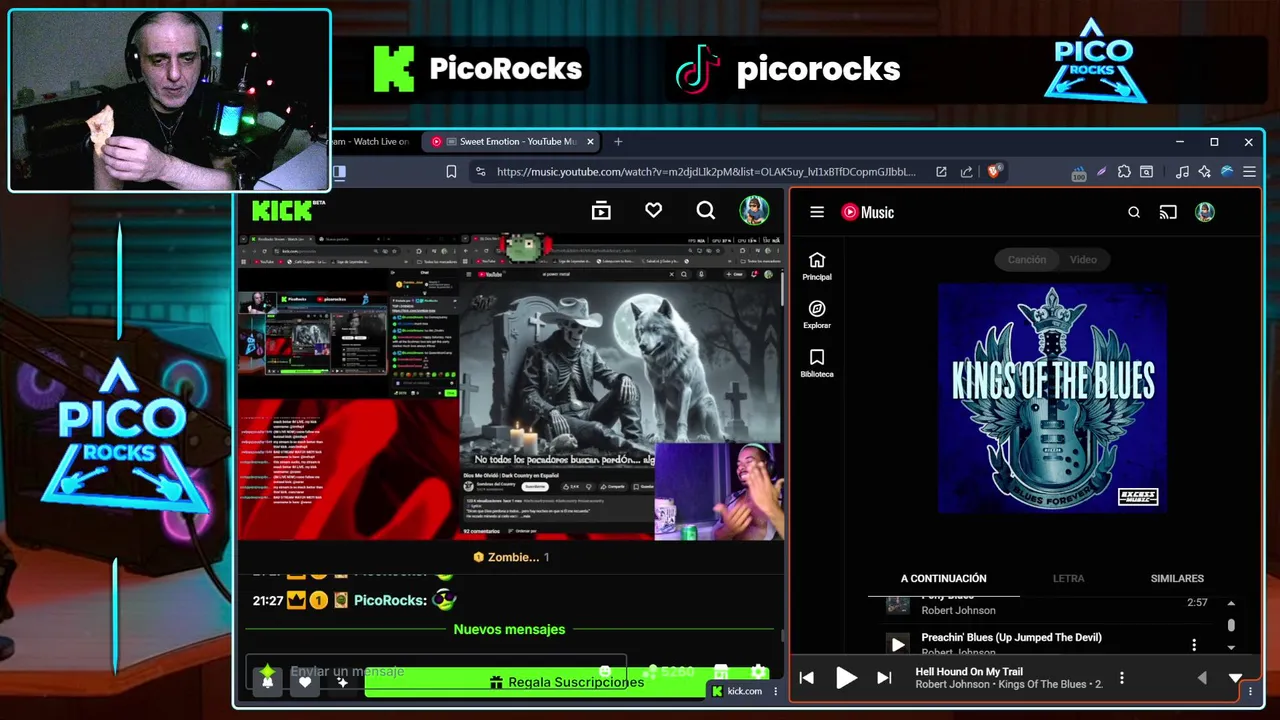Click the Enviar un mensaje input
The image size is (1280, 720).
[436, 672]
